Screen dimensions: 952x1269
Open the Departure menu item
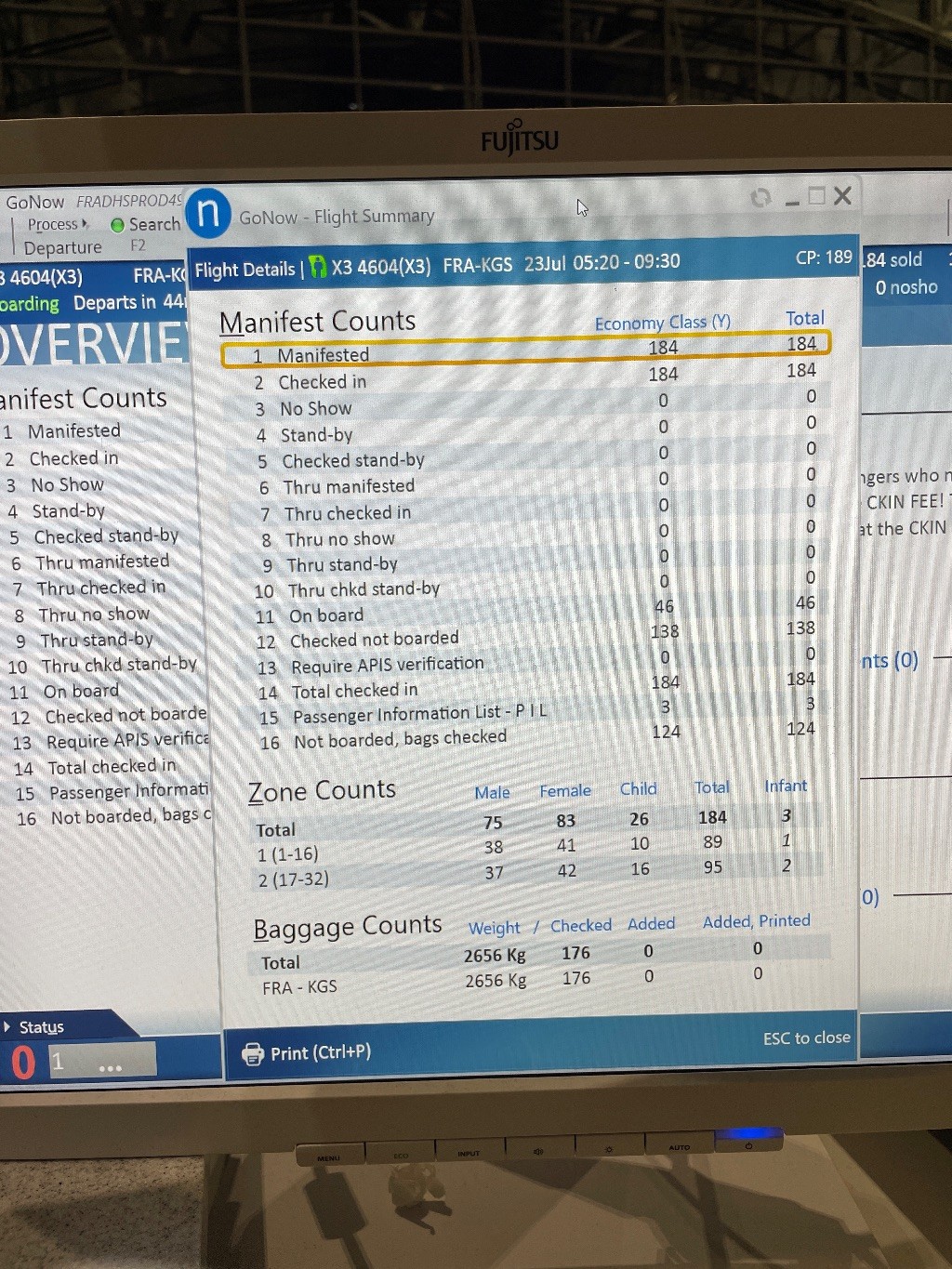[x=62, y=248]
